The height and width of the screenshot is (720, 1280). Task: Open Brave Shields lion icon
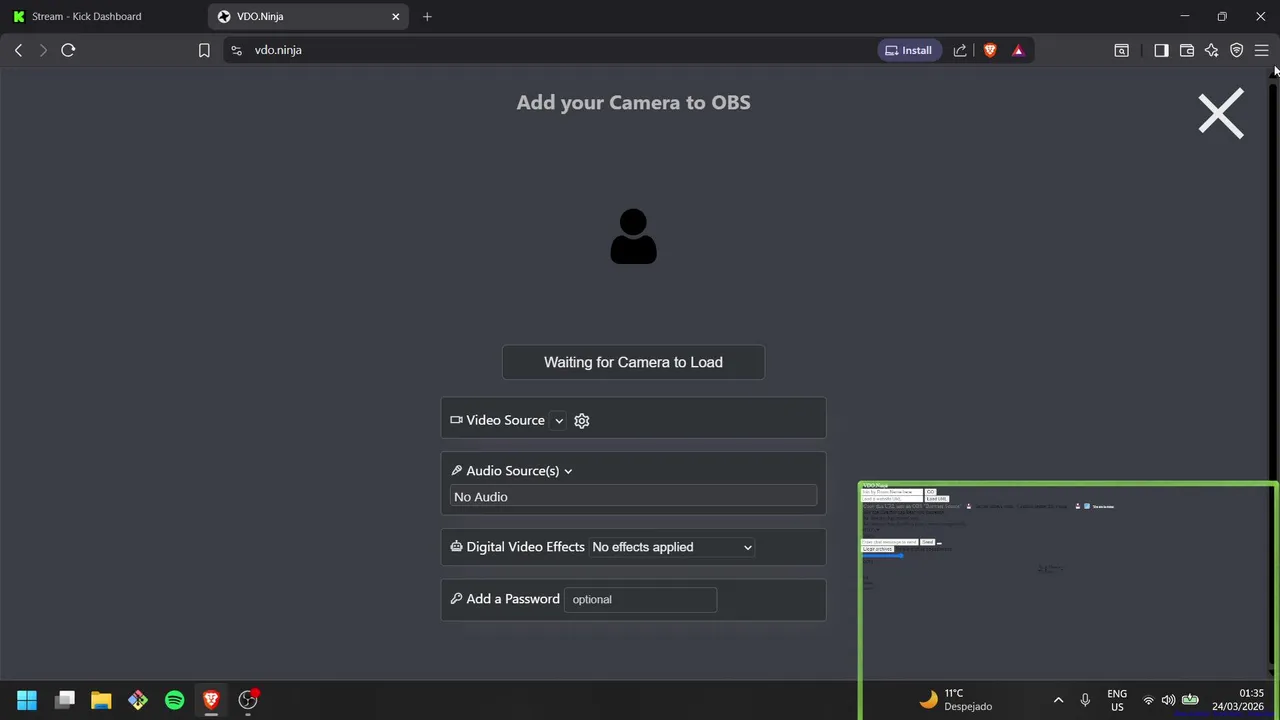pyautogui.click(x=990, y=50)
